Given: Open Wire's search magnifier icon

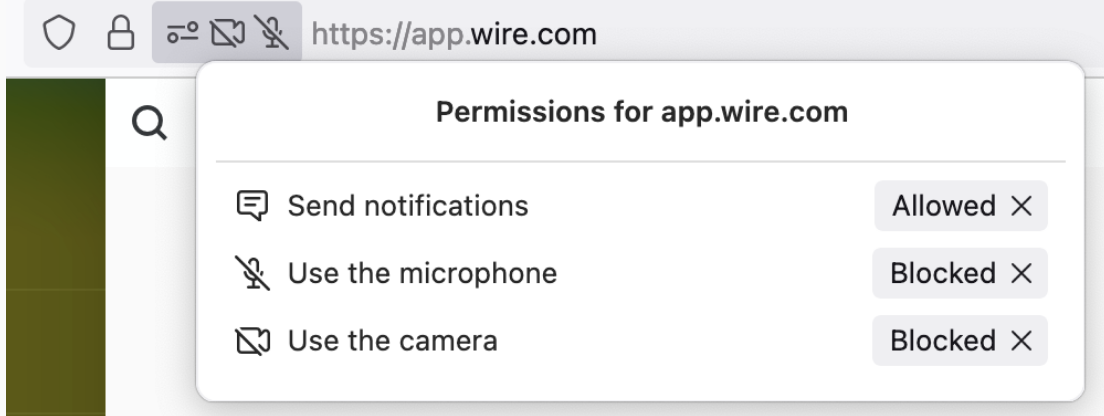Looking at the screenshot, I should coord(149,123).
